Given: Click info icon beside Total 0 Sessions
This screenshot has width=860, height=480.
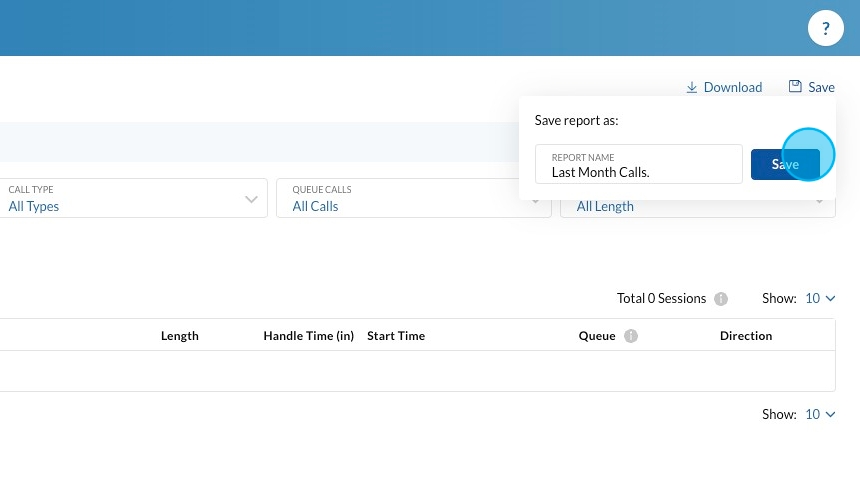Looking at the screenshot, I should pyautogui.click(x=721, y=299).
